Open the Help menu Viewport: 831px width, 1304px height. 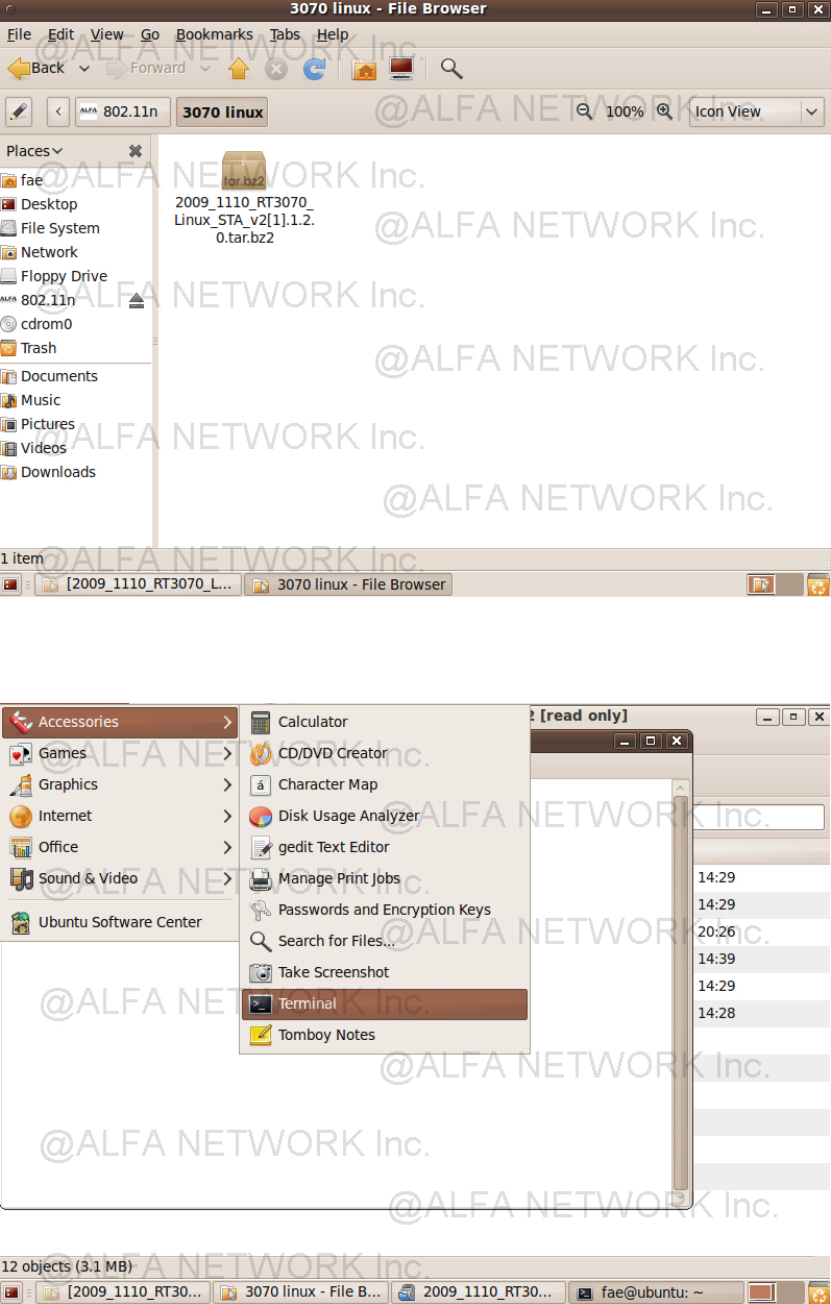click(332, 34)
